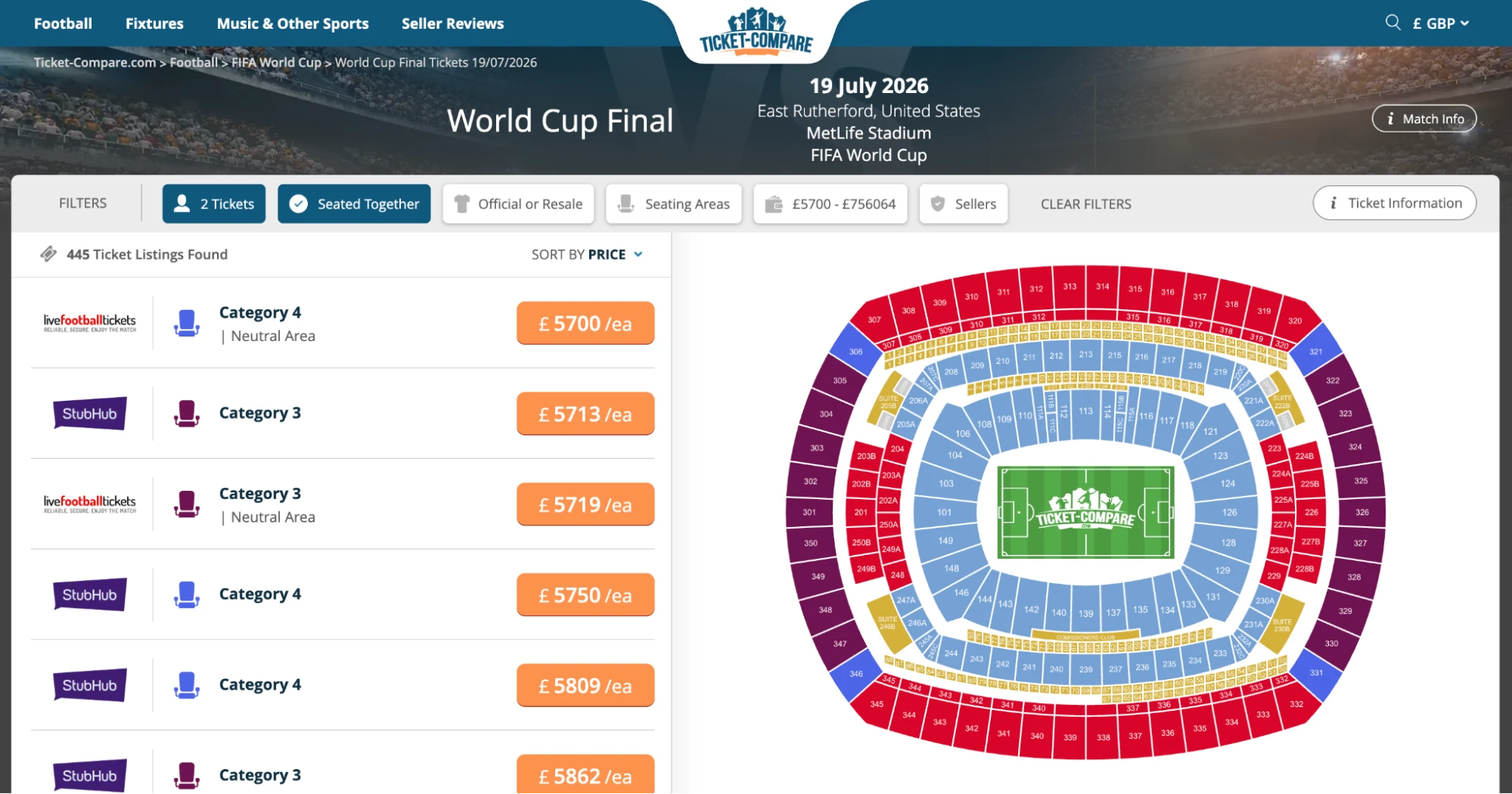
Task: Click the shirt icon in Official or Resale filter
Action: [x=461, y=203]
